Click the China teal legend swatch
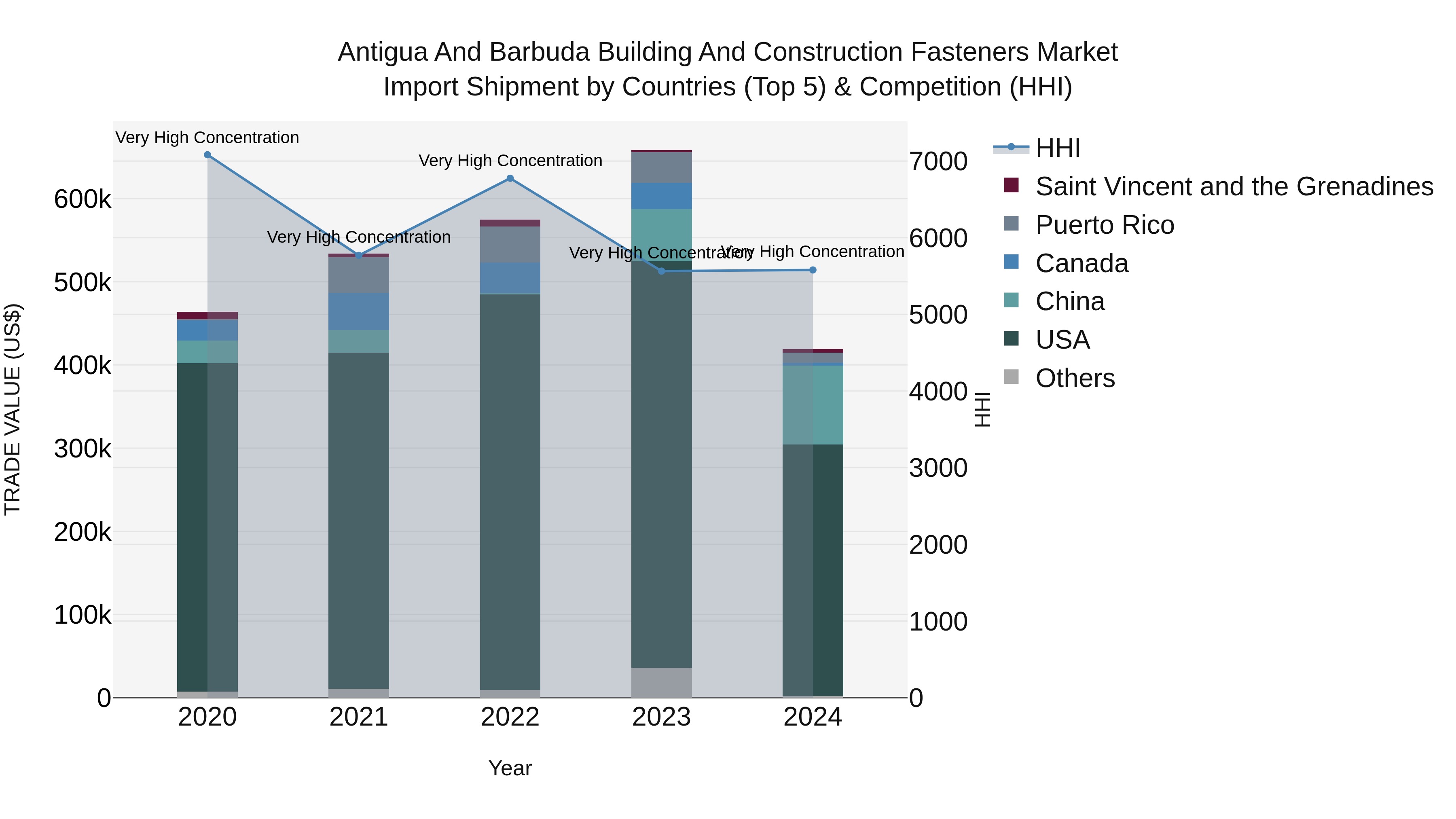This screenshot has width=1456, height=819. [1011, 300]
